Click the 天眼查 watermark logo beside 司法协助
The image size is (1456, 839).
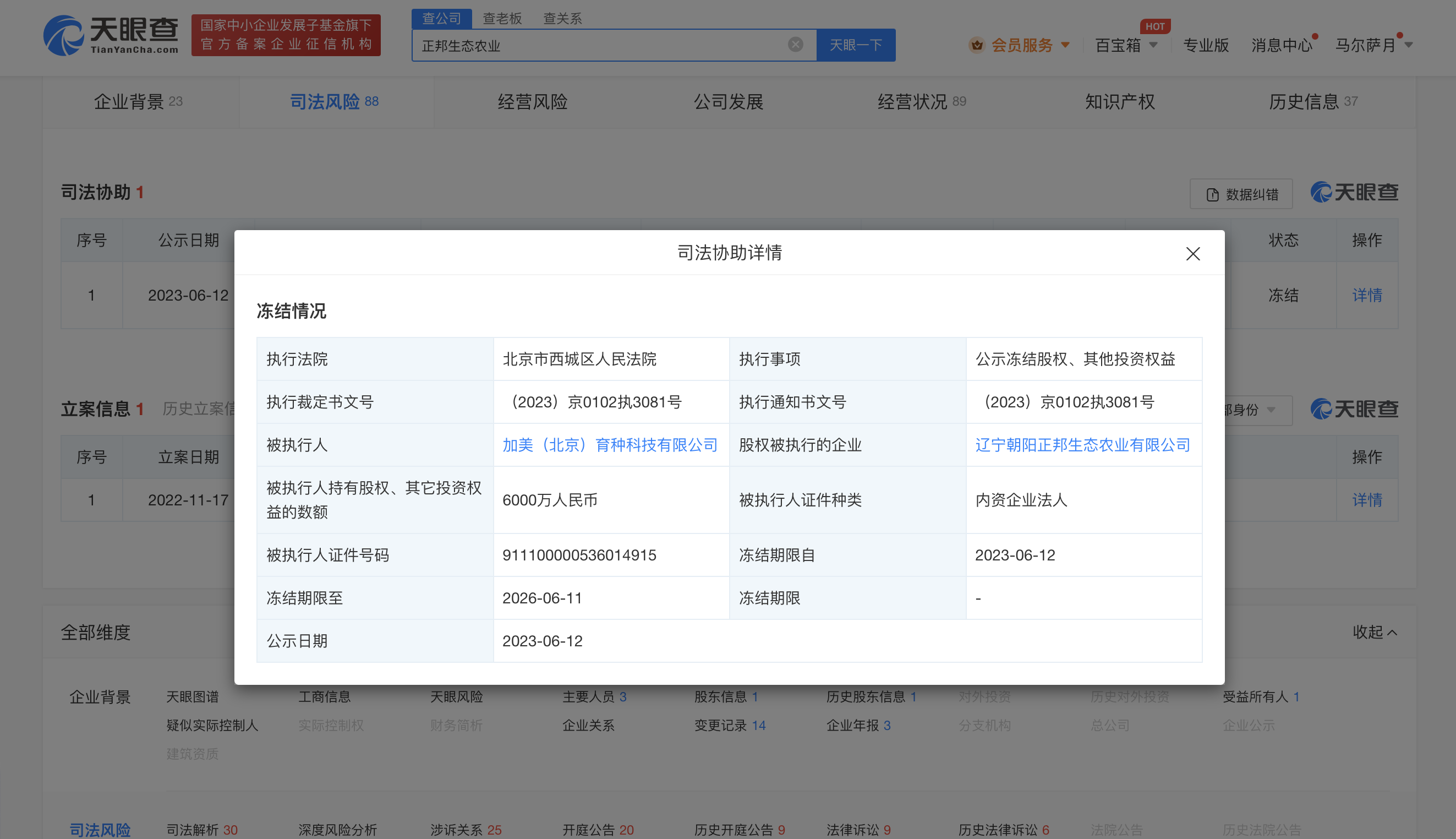pos(1354,192)
